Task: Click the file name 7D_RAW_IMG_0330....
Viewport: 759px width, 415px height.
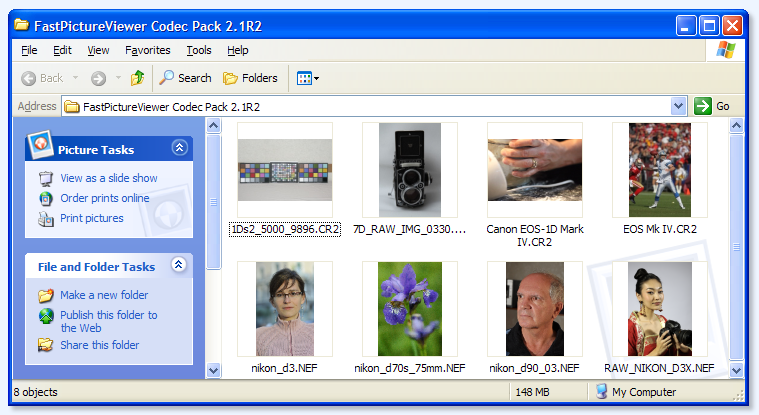Action: click(410, 229)
